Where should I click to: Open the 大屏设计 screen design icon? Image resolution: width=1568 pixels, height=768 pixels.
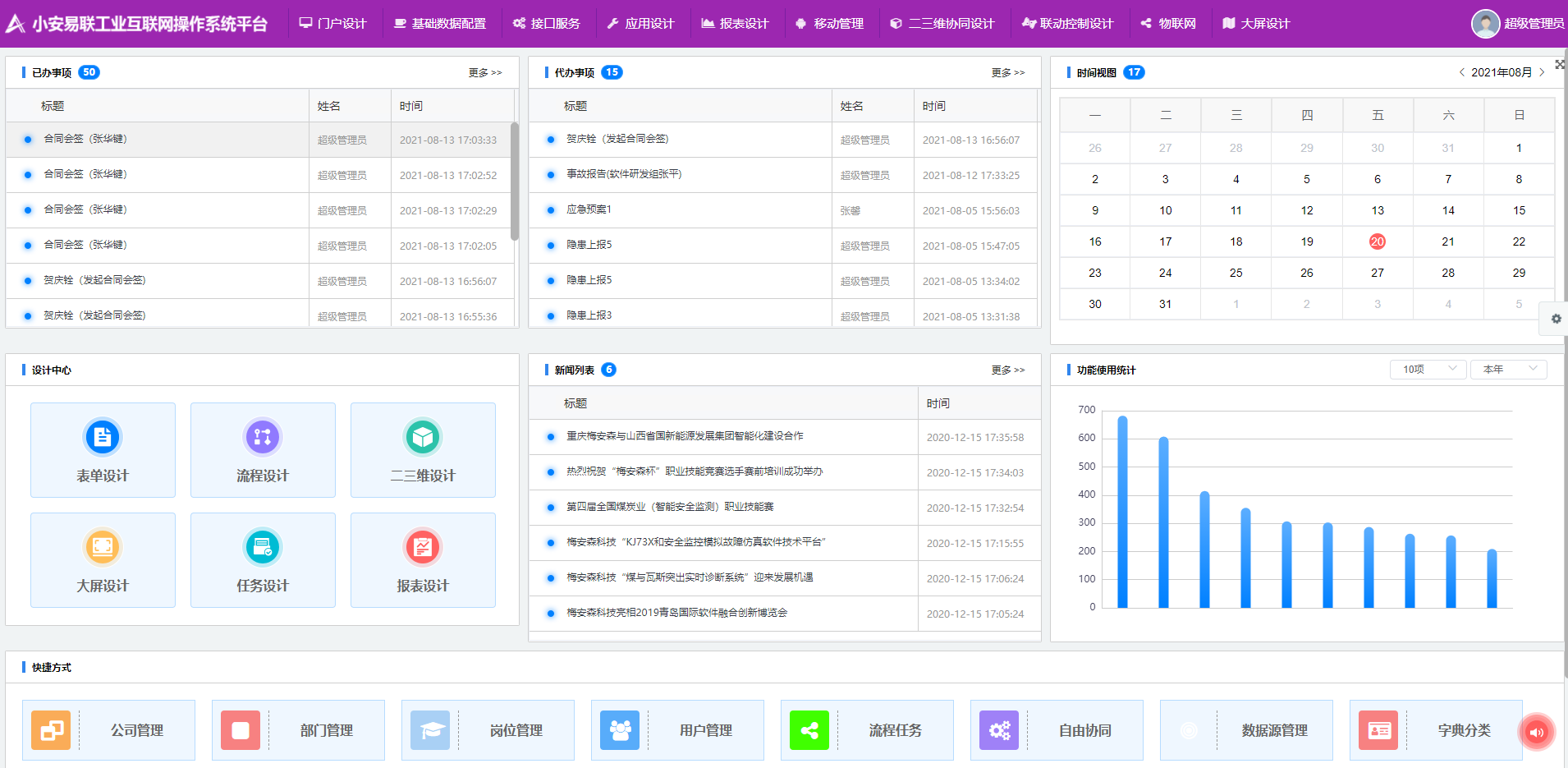(103, 547)
